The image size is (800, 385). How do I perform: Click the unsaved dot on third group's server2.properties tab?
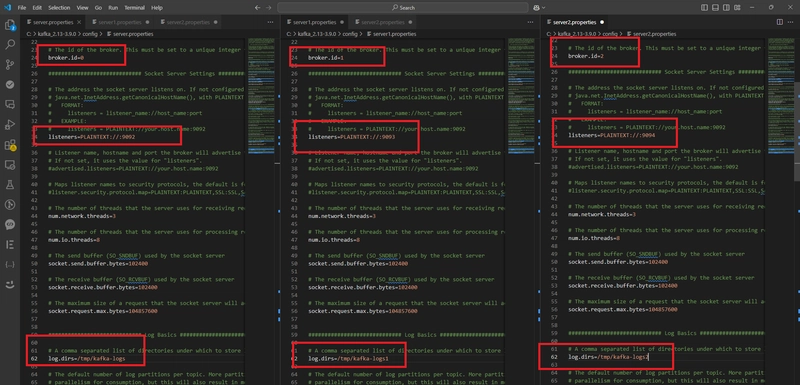[602, 22]
